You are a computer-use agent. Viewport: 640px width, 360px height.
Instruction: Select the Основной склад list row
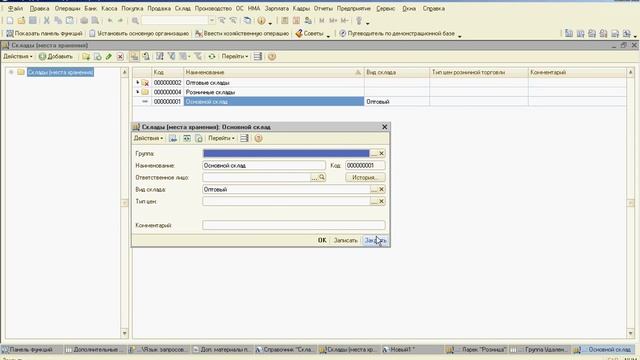(379, 102)
